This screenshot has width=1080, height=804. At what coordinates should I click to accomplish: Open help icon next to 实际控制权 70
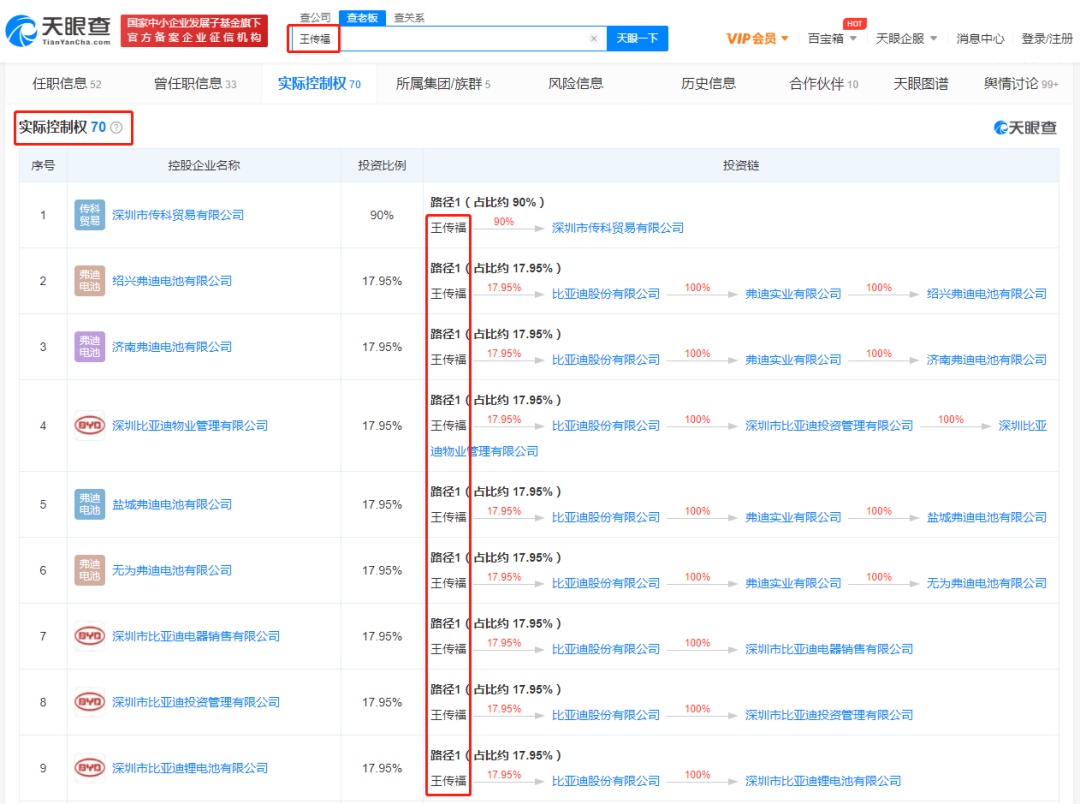pyautogui.click(x=116, y=127)
